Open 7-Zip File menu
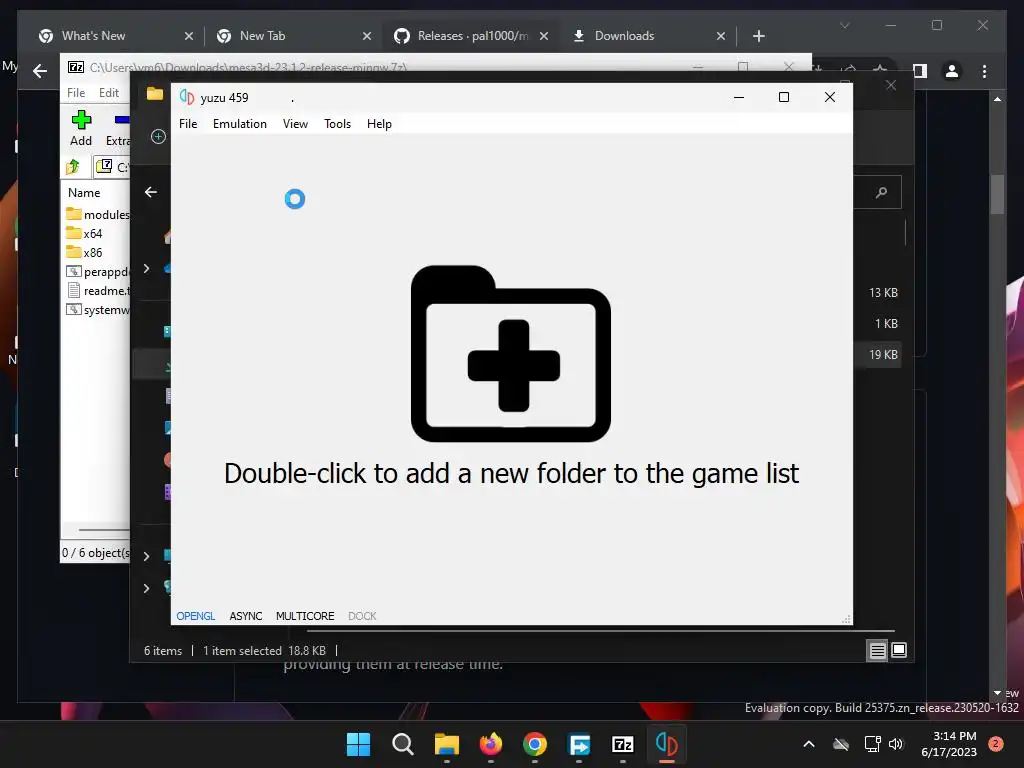This screenshot has height=768, width=1024. [76, 93]
